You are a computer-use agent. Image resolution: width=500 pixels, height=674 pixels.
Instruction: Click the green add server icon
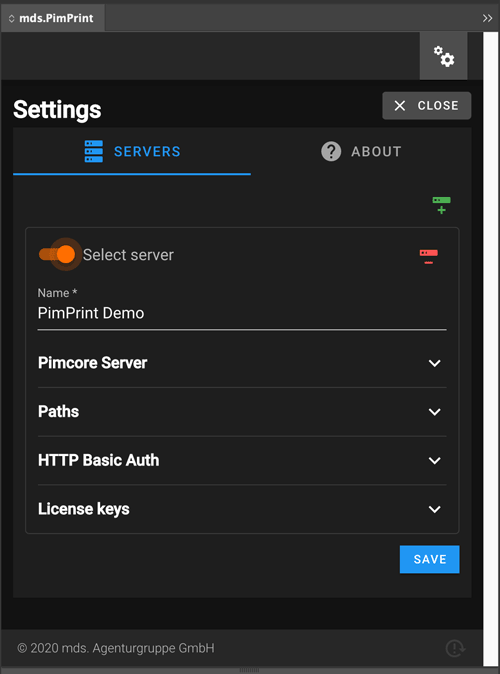point(441,205)
